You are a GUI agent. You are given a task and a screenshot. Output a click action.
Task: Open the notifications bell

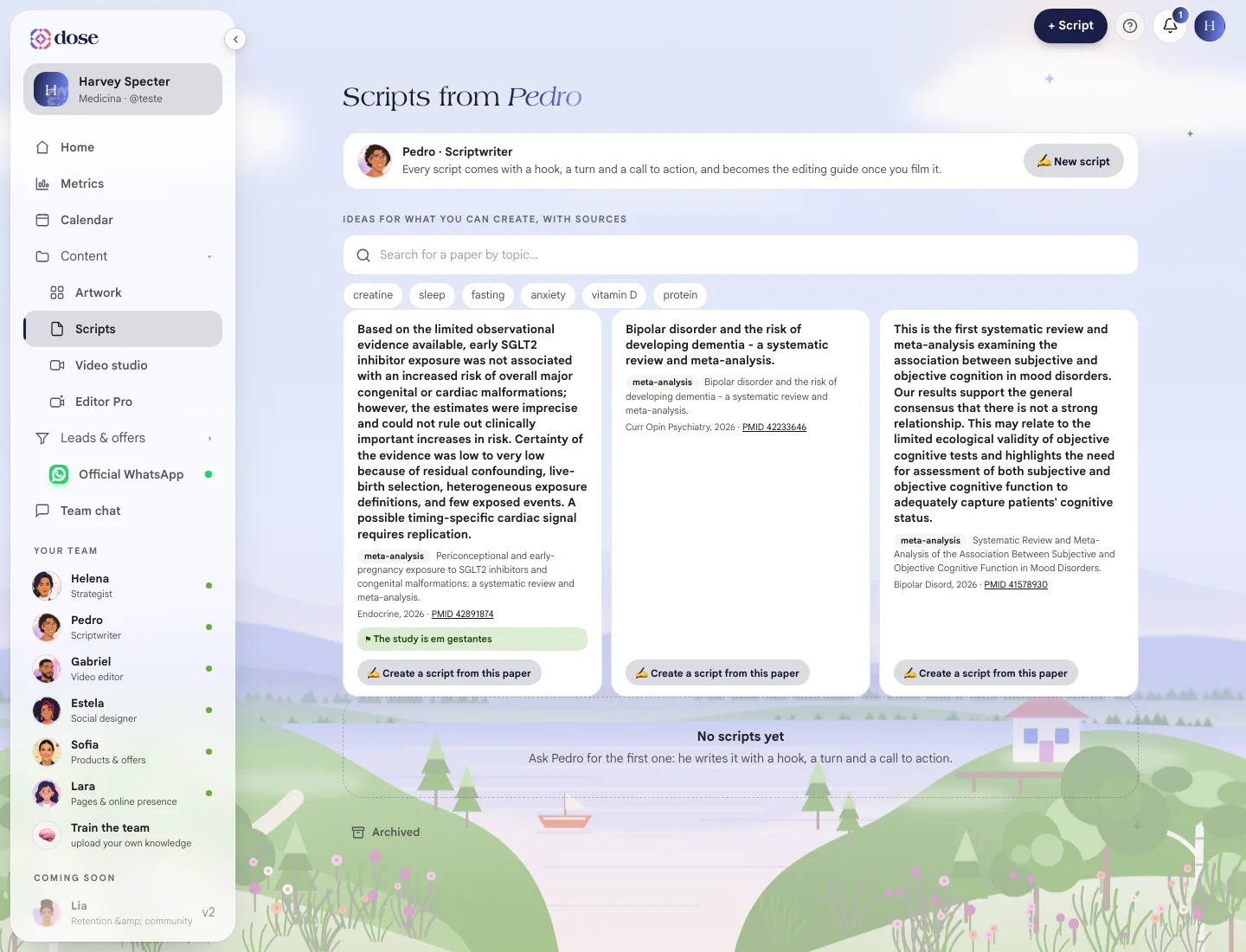tap(1170, 26)
